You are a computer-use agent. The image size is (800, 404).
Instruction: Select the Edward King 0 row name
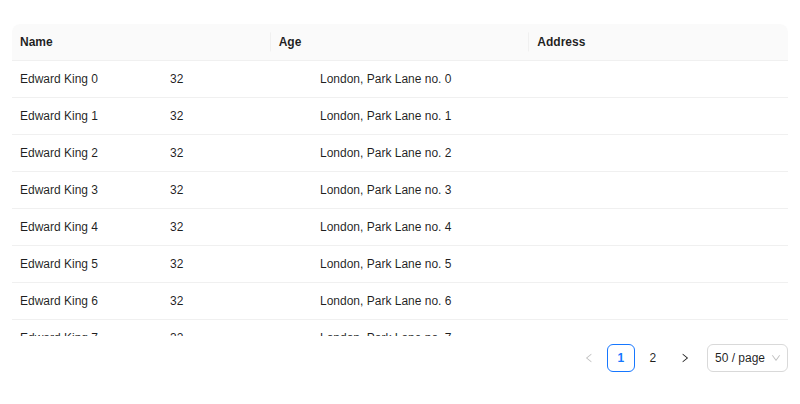(59, 79)
